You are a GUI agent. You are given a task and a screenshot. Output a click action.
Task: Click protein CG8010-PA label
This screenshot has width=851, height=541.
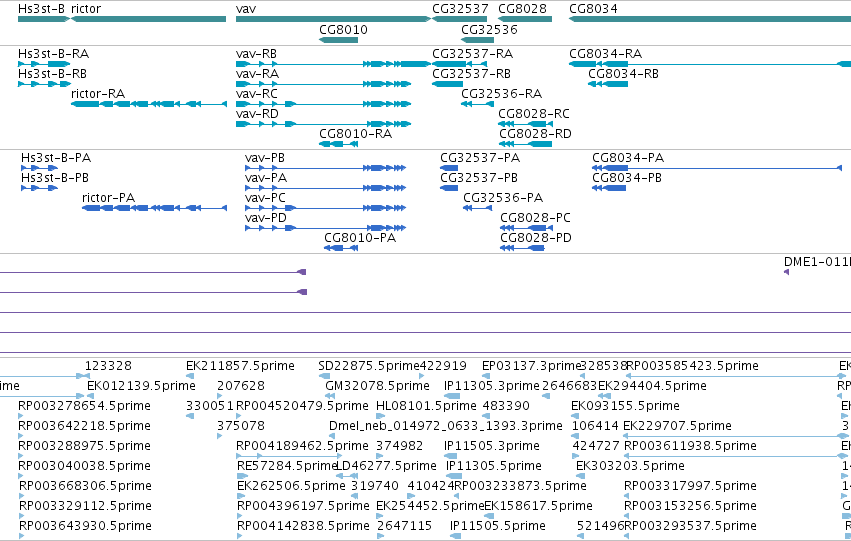(x=360, y=238)
